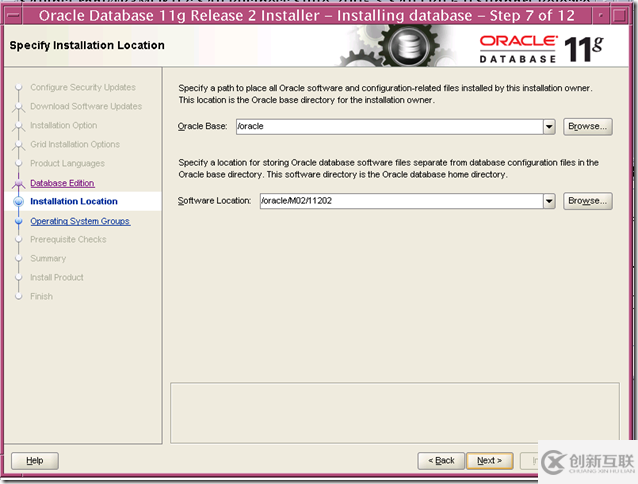The width and height of the screenshot is (638, 484).
Task: Open the Oracle Base path dropdown
Action: [x=549, y=126]
